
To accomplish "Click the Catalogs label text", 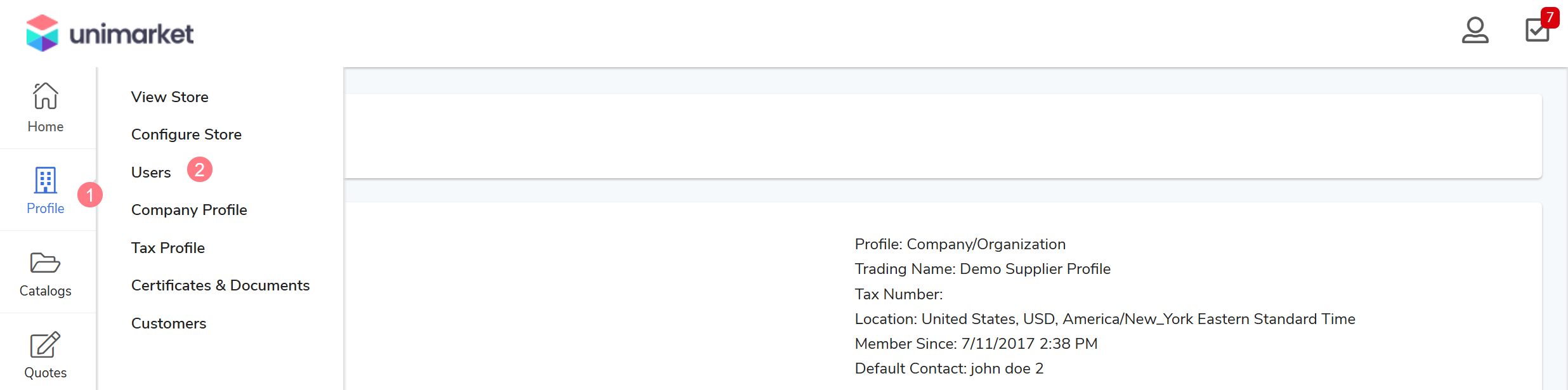I will tap(46, 291).
